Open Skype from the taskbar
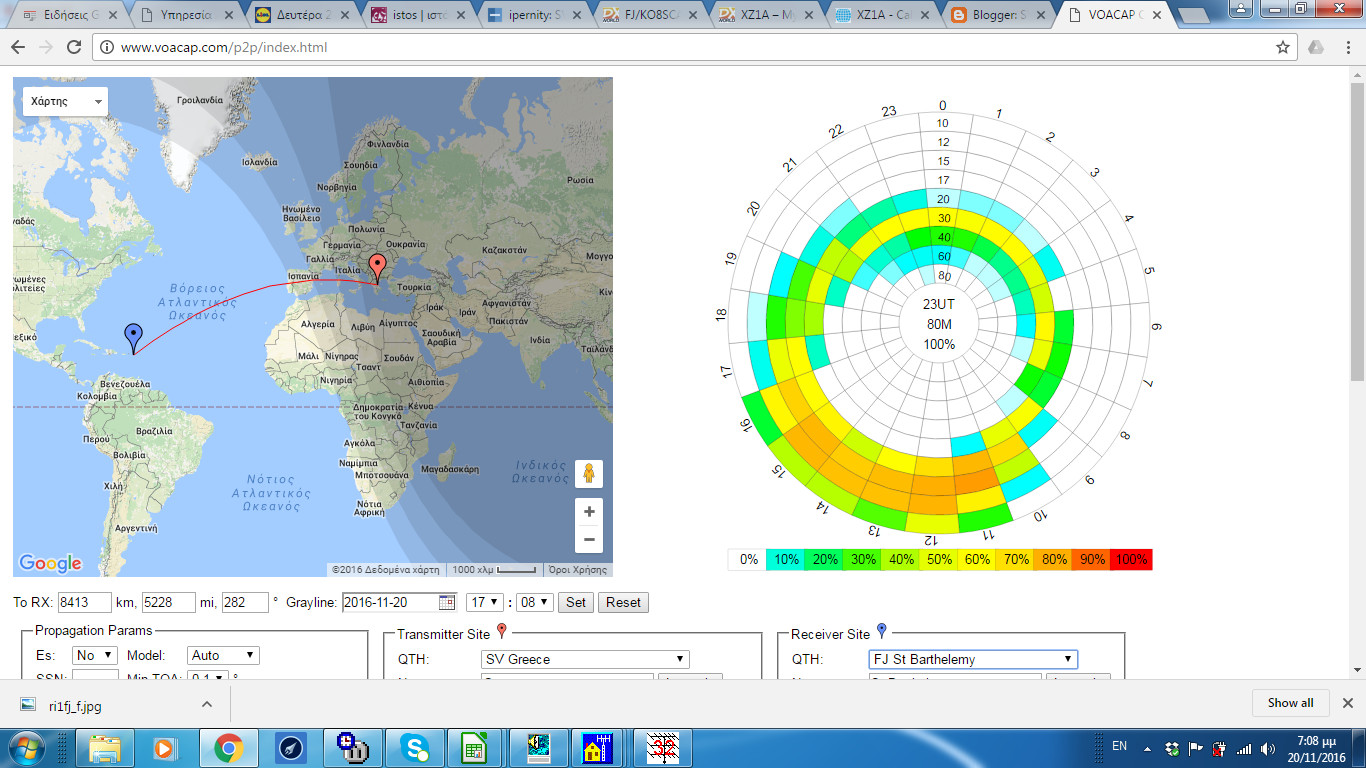Viewport: 1366px width, 768px height. [x=415, y=748]
